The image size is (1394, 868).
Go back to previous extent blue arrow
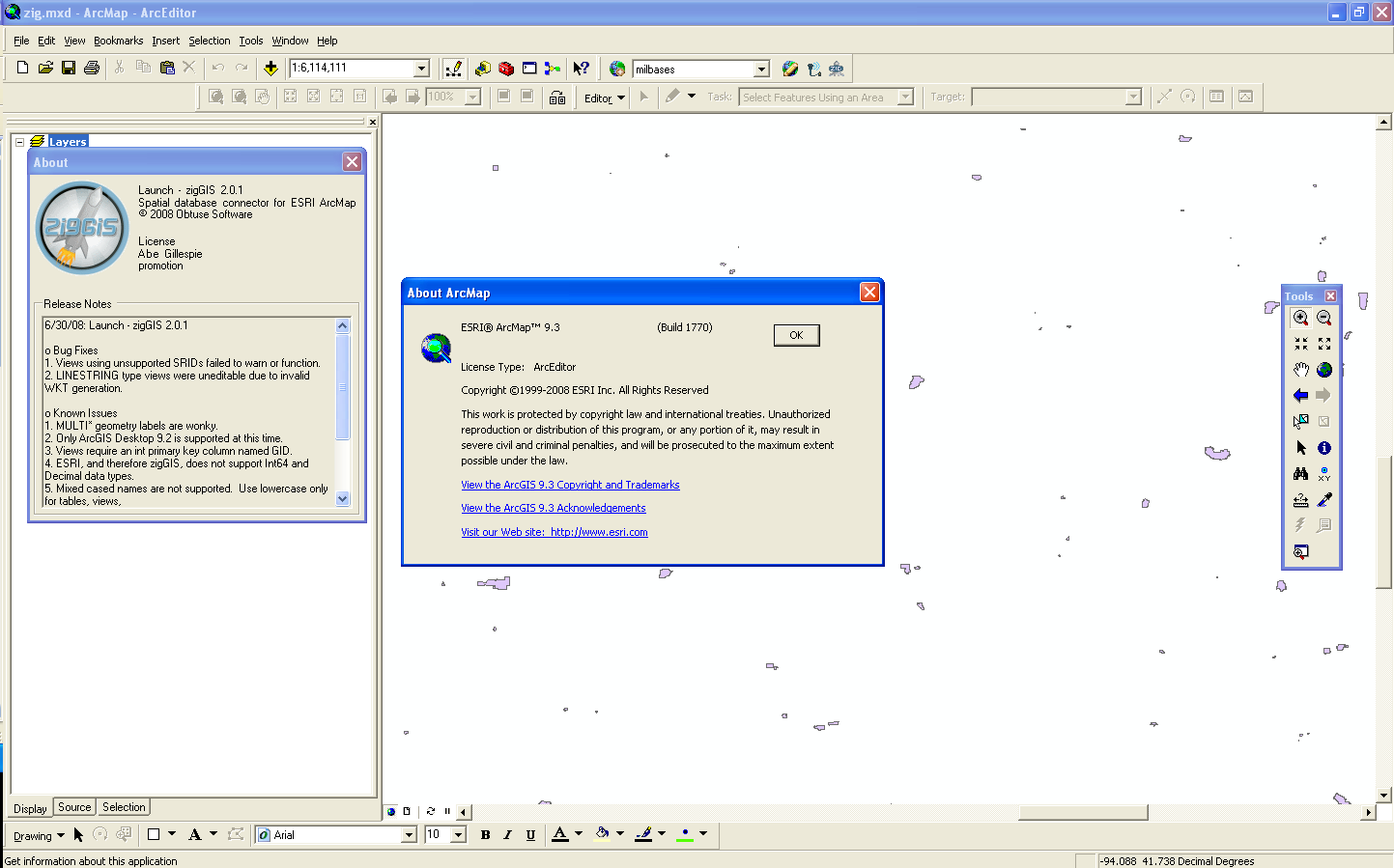[x=1300, y=395]
